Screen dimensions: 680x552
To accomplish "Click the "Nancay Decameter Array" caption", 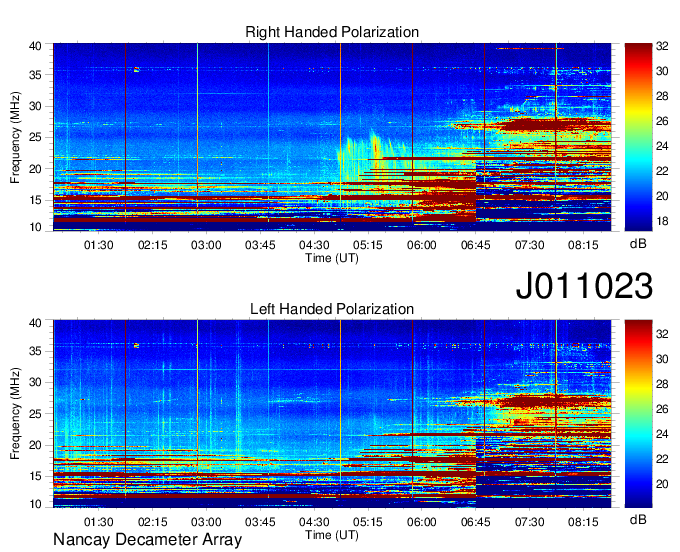I will click(147, 540).
